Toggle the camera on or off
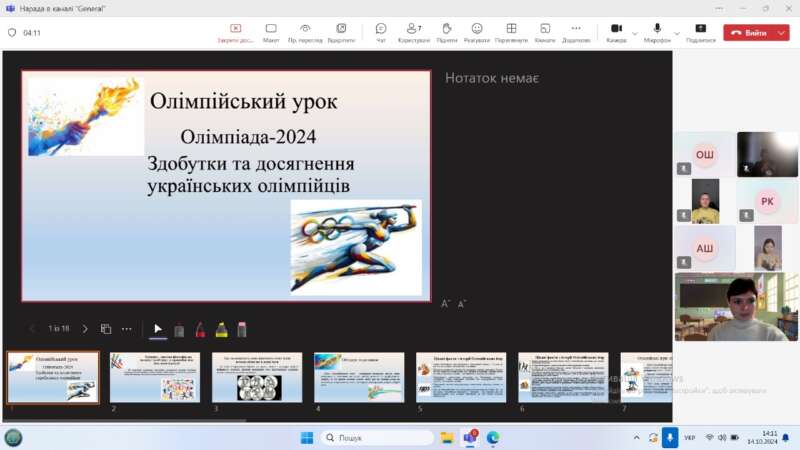Viewport: 800px width, 450px height. (x=616, y=31)
